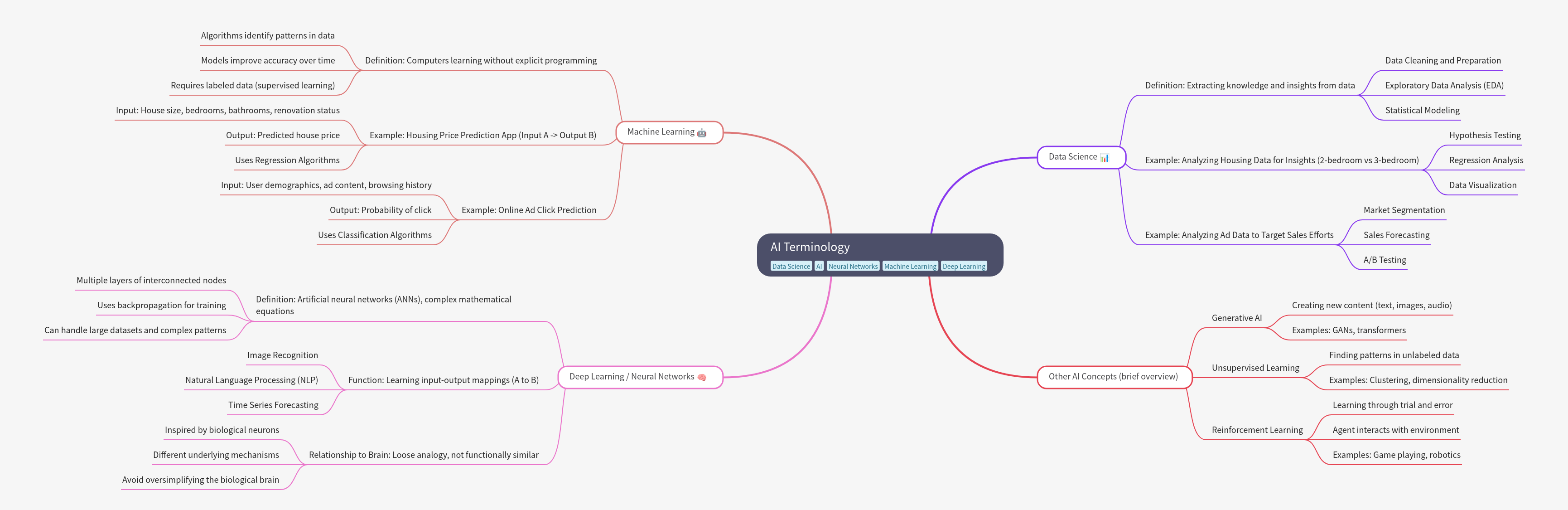Image resolution: width=1568 pixels, height=510 pixels.
Task: Select the Deep Learning / Neural Networks node
Action: point(640,377)
